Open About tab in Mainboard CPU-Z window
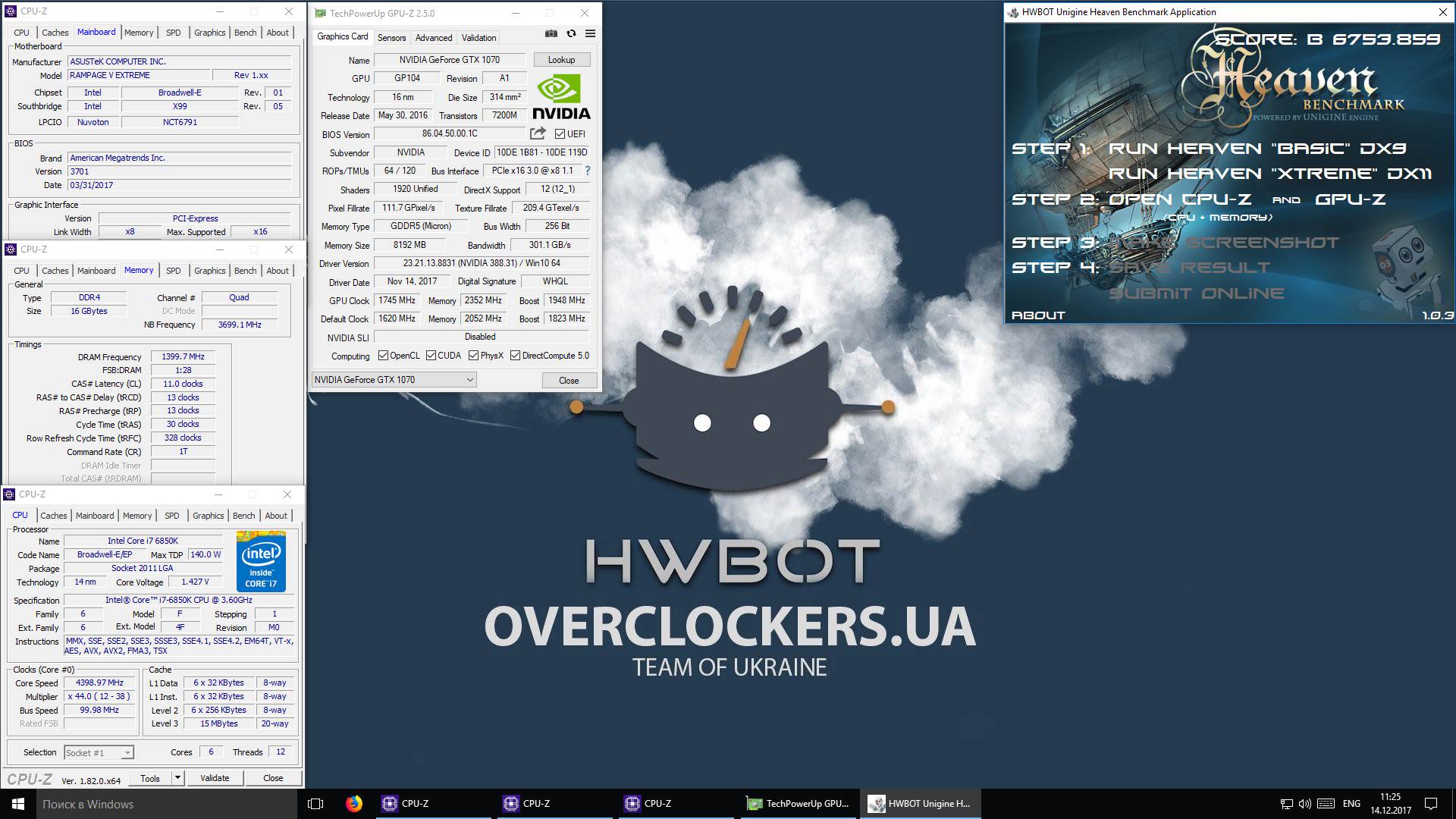 click(278, 33)
